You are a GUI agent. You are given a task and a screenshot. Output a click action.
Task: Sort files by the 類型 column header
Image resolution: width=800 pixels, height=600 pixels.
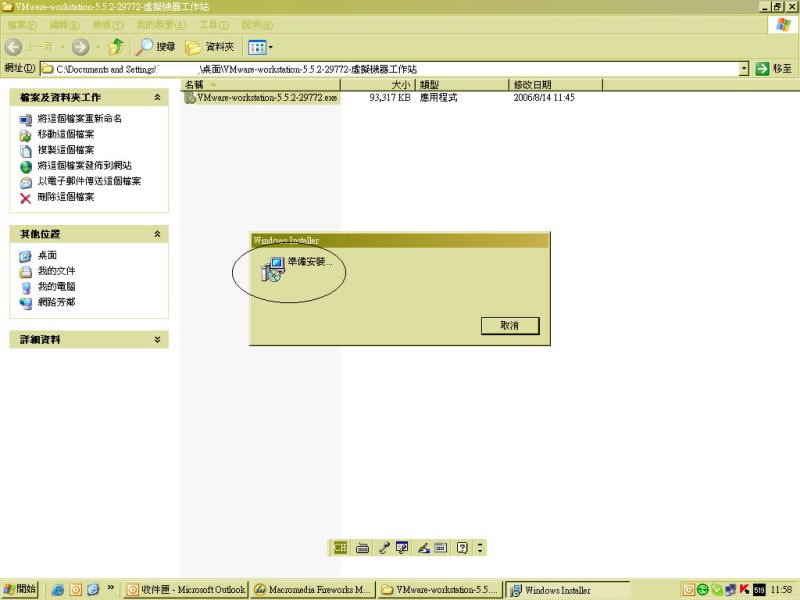point(462,85)
